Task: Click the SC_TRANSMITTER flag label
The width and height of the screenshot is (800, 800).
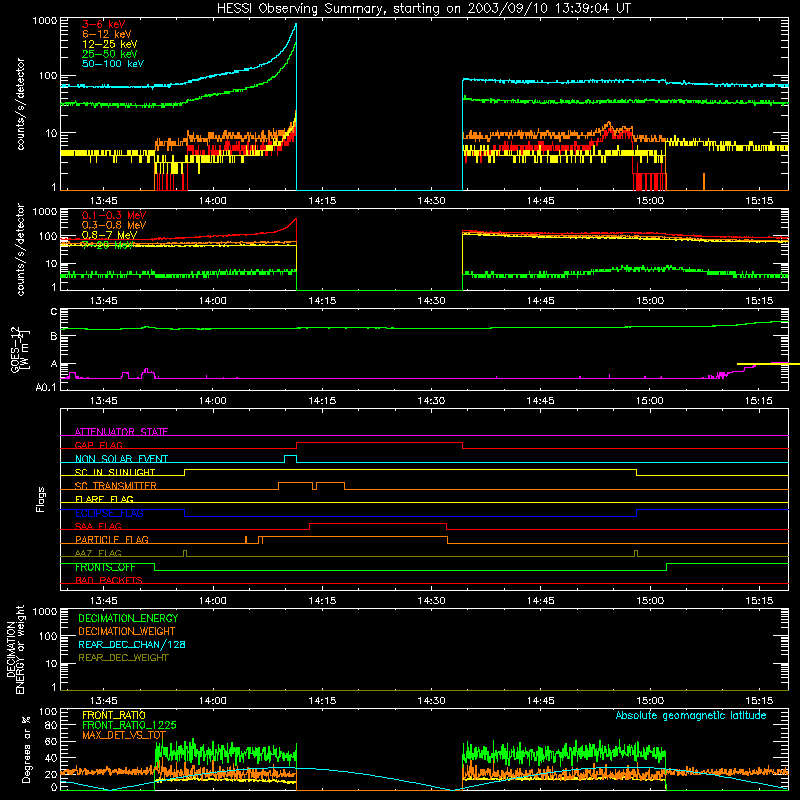Action: coord(116,486)
